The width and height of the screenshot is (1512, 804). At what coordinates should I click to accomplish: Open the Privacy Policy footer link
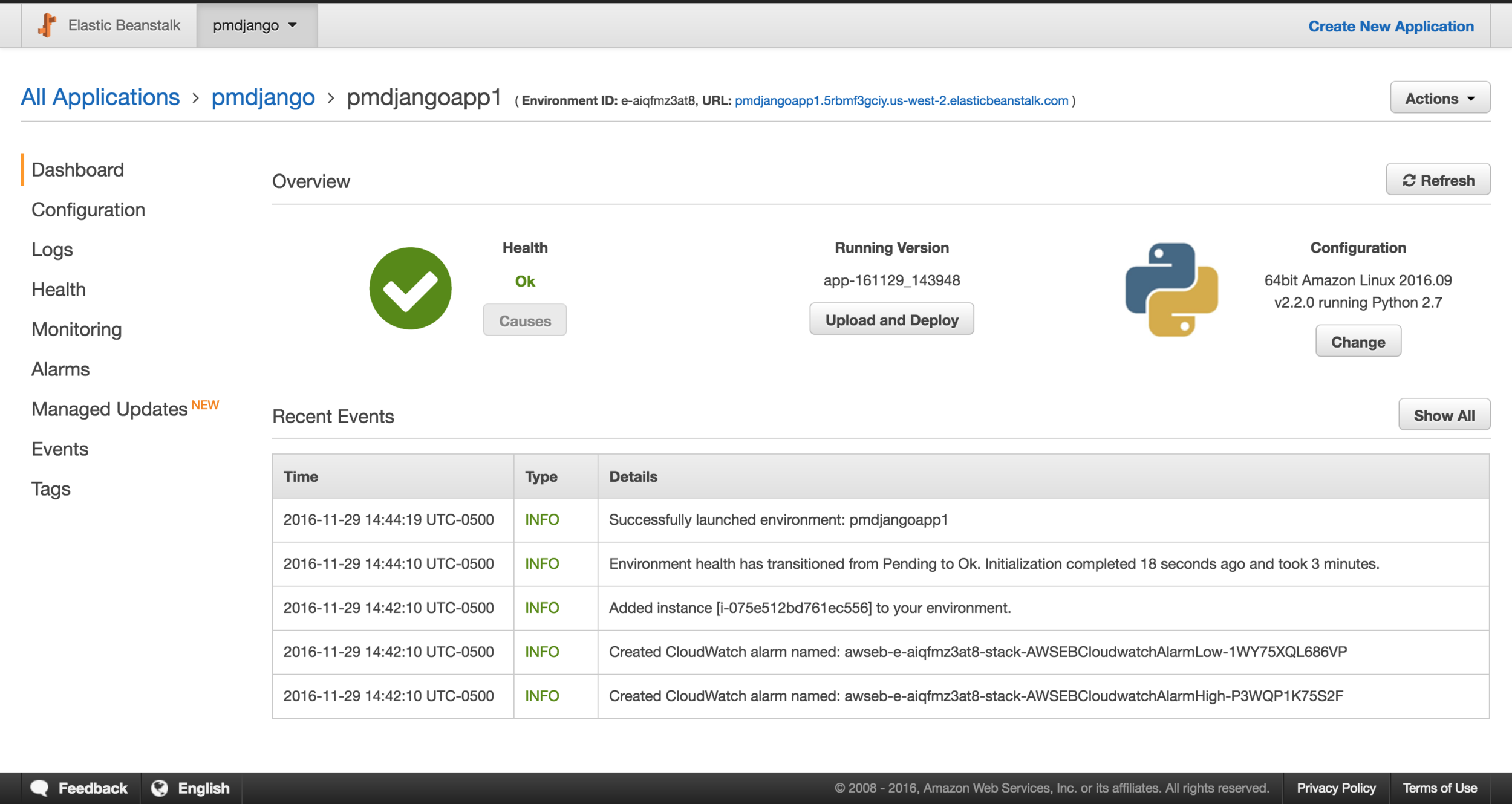(1335, 788)
